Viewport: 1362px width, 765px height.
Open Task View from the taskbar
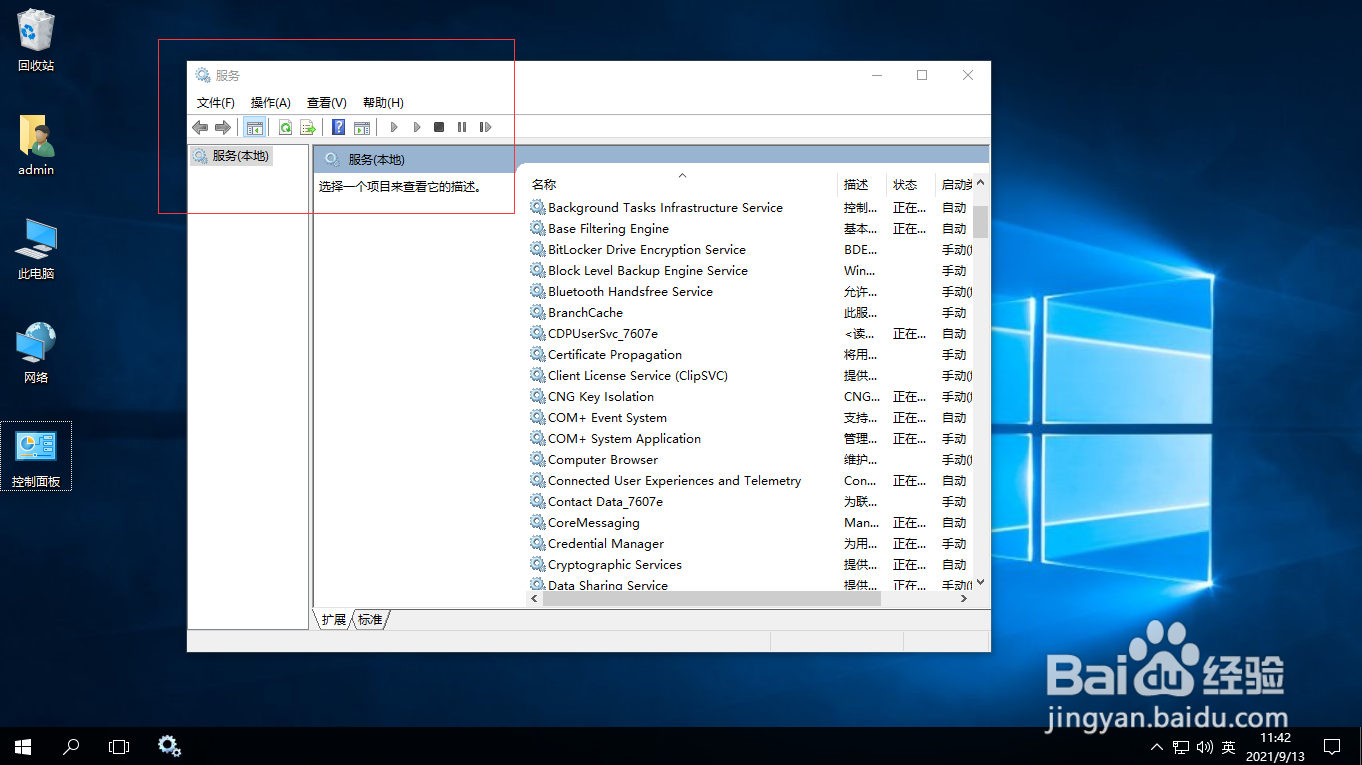pyautogui.click(x=119, y=746)
